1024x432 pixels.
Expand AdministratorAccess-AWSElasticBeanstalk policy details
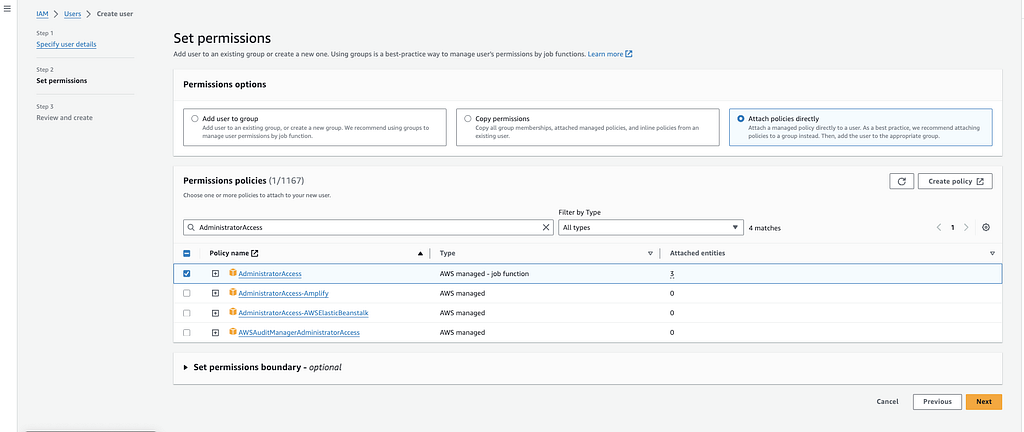(x=215, y=313)
